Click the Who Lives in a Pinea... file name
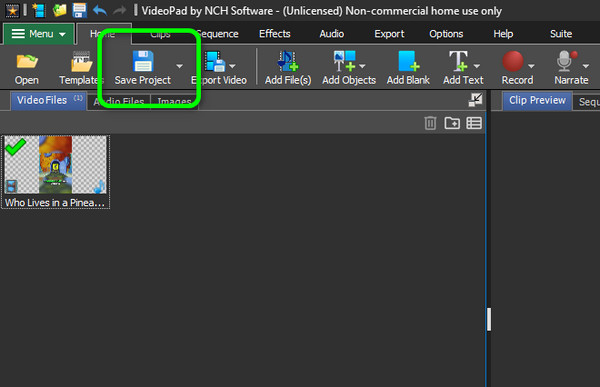 coord(55,202)
